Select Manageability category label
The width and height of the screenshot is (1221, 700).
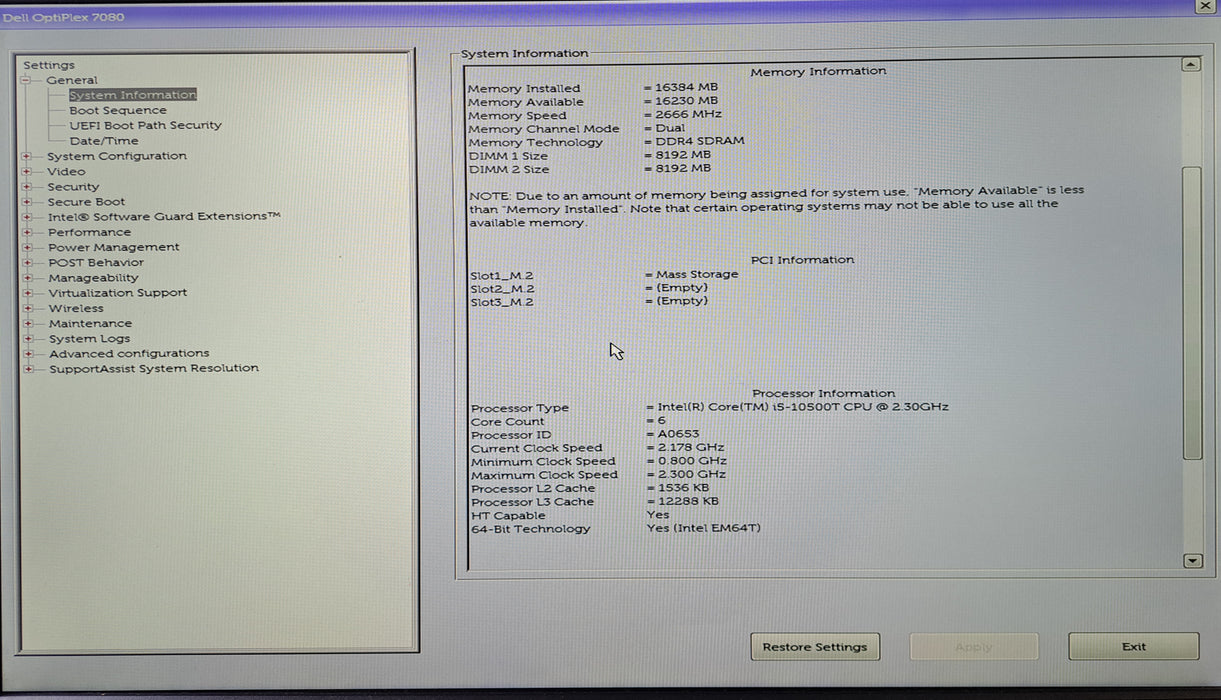click(94, 278)
